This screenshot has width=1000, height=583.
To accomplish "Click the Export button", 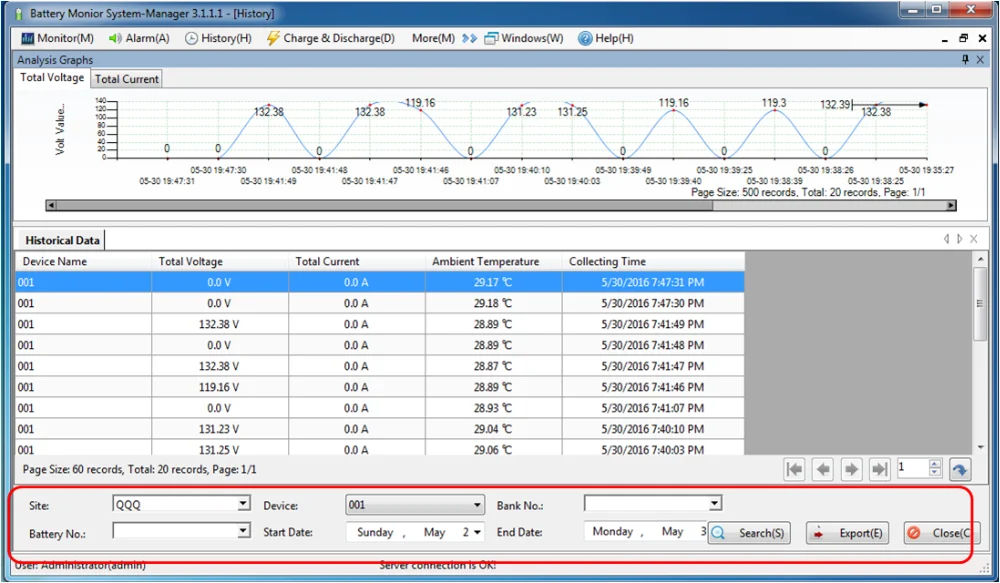I will tap(847, 533).
